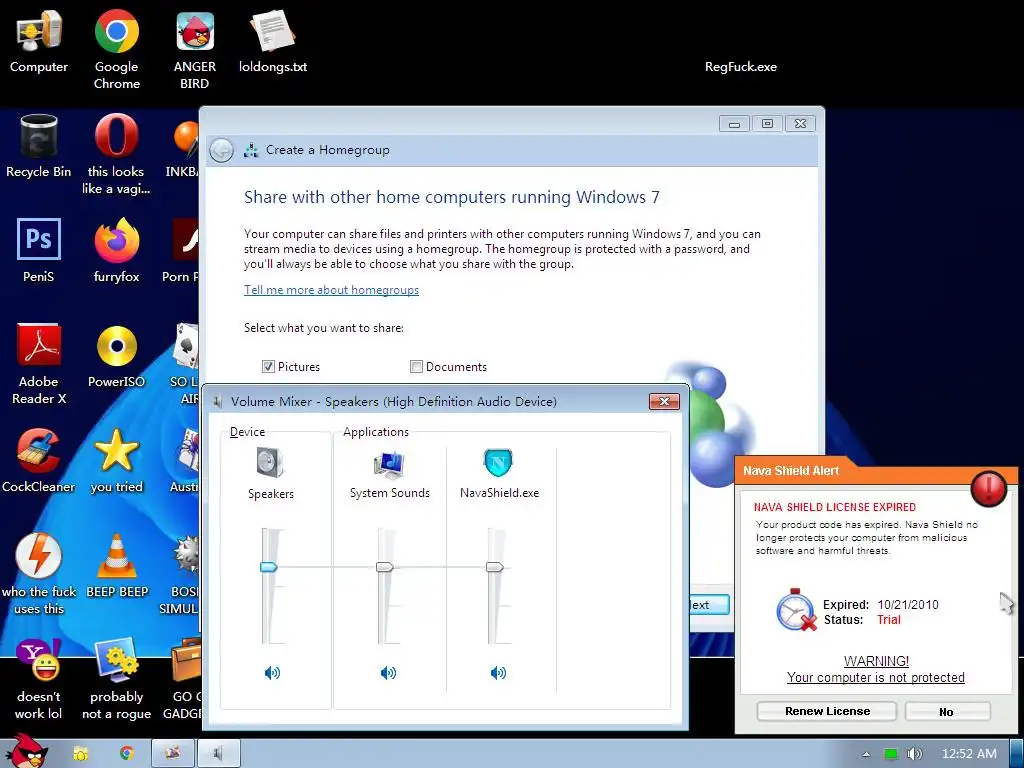Viewport: 1024px width, 768px height.
Task: Select the VLC cone icon BEEP BEEP
Action: [117, 566]
